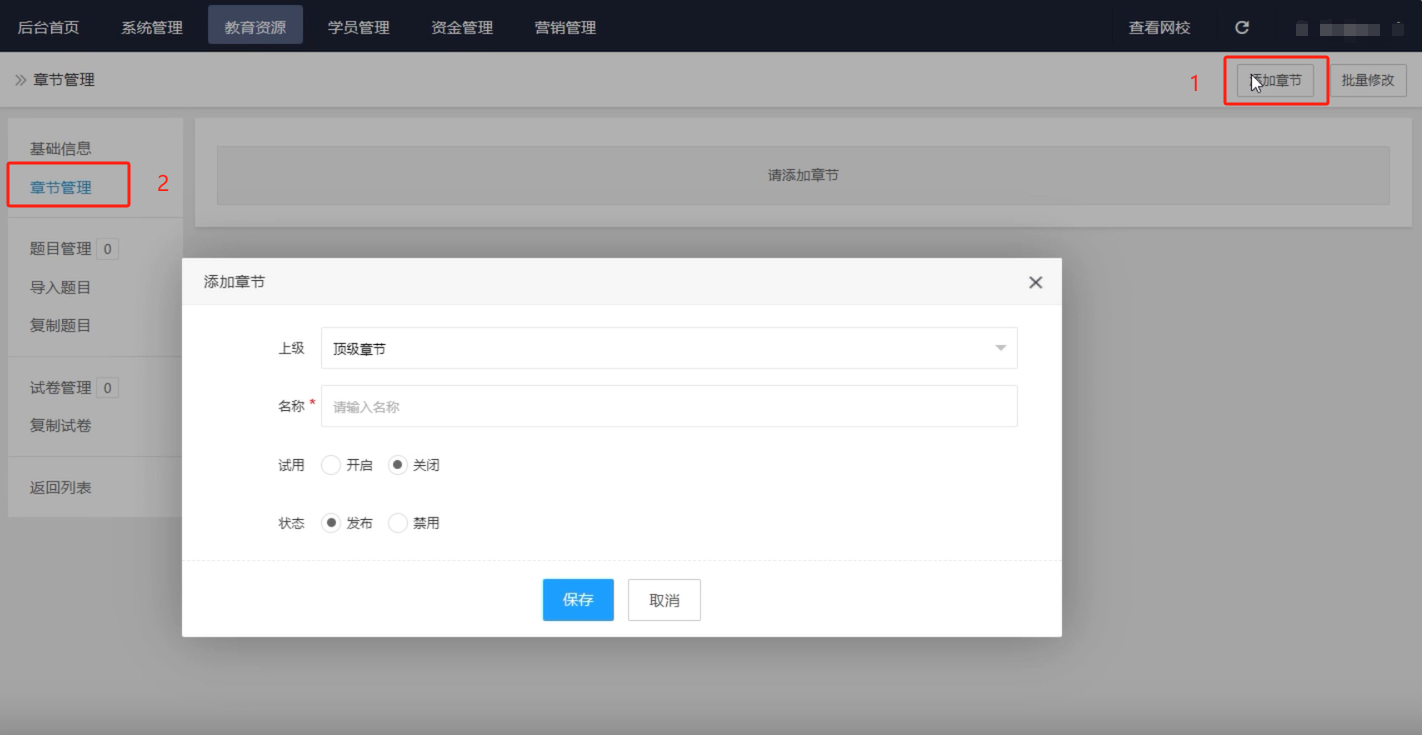The image size is (1422, 735).
Task: Click the refresh icon in top bar
Action: click(1242, 28)
